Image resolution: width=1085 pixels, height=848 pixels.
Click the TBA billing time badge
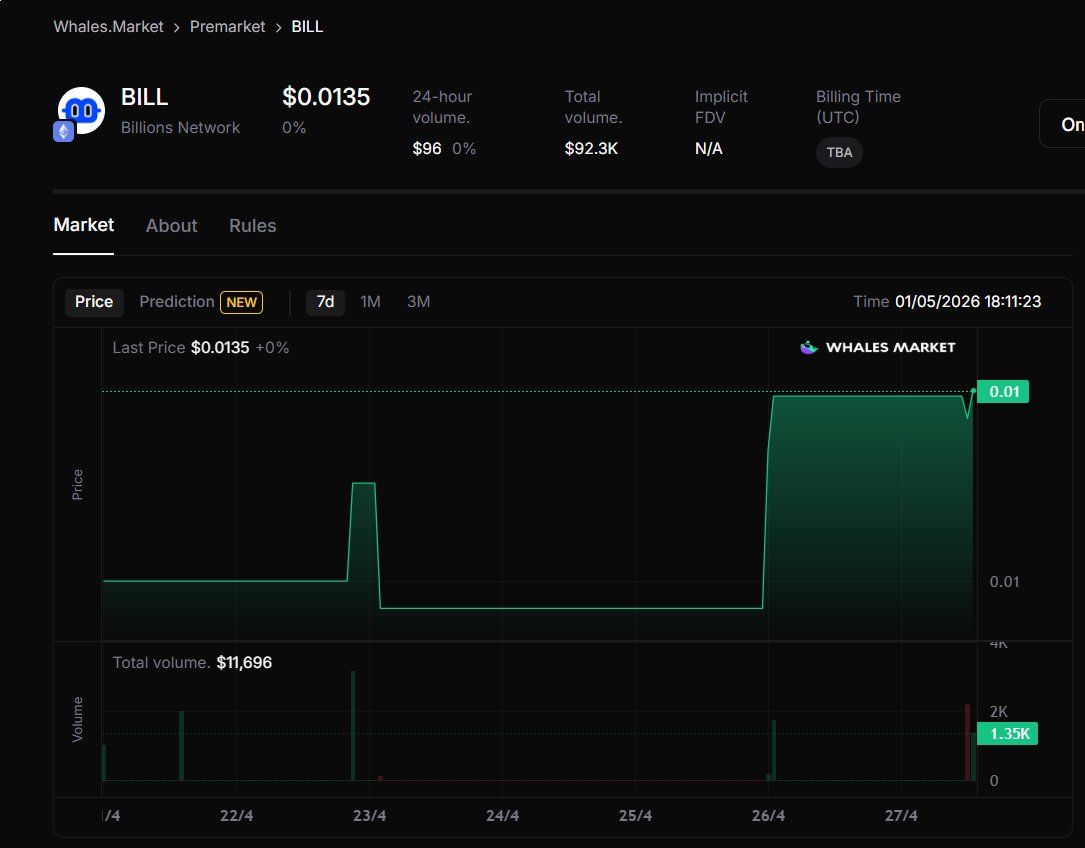point(839,152)
